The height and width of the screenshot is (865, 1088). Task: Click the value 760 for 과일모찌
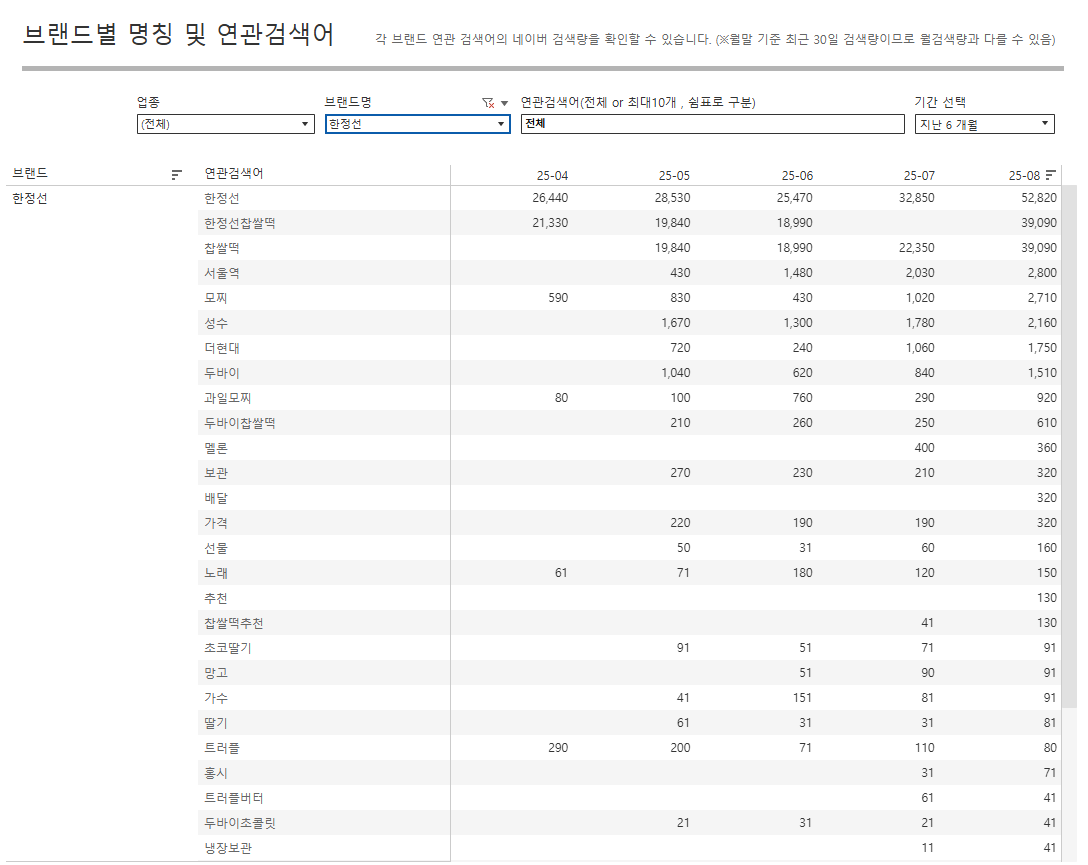802,397
